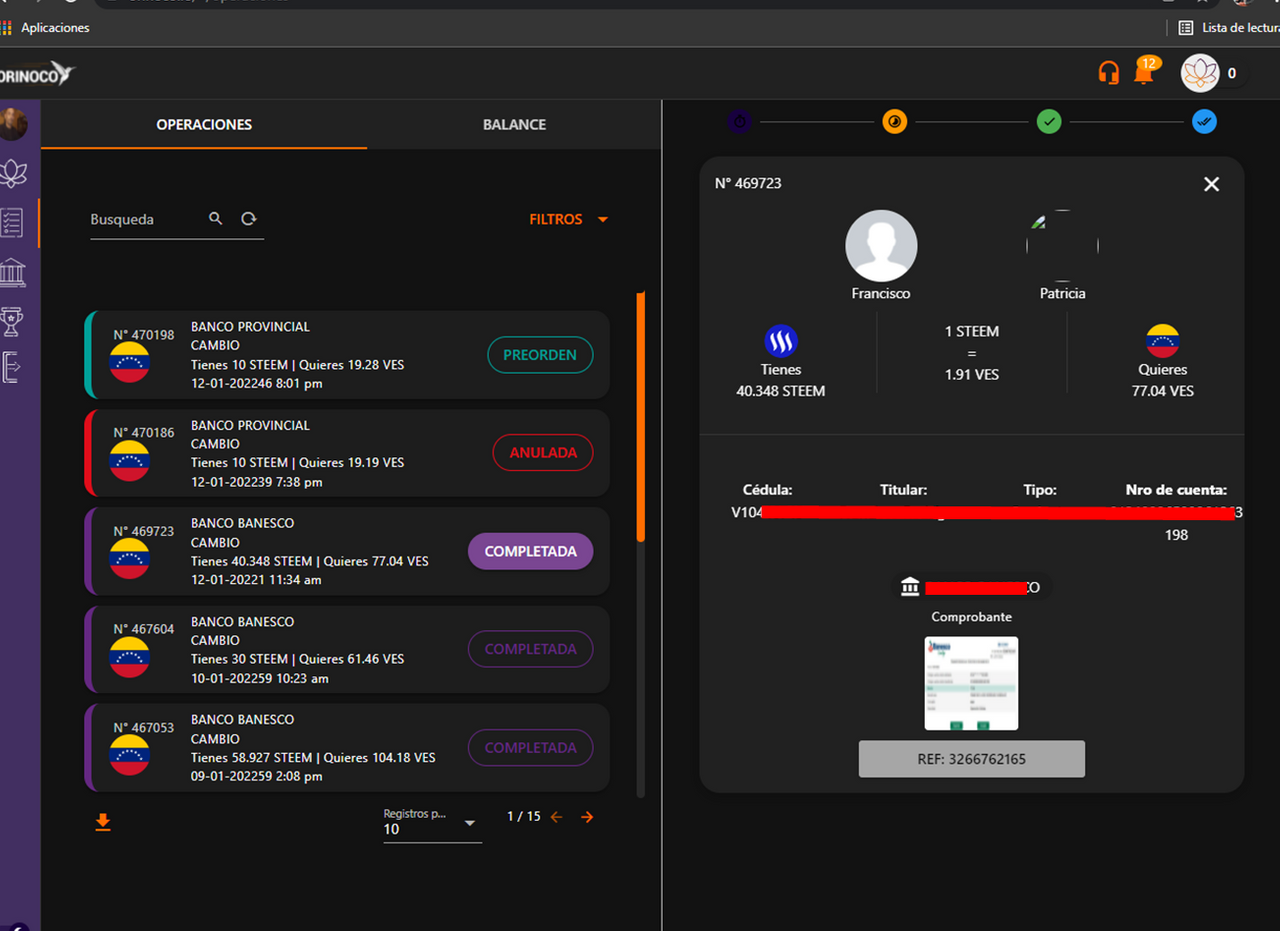This screenshot has height=931, width=1280.
Task: Select operation N° 467053 card
Action: [x=347, y=748]
